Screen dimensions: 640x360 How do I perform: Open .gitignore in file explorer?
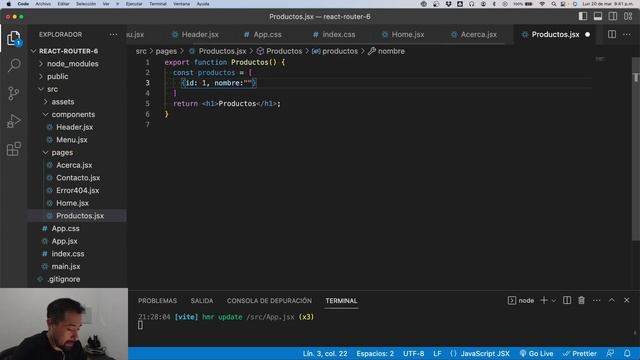point(64,279)
